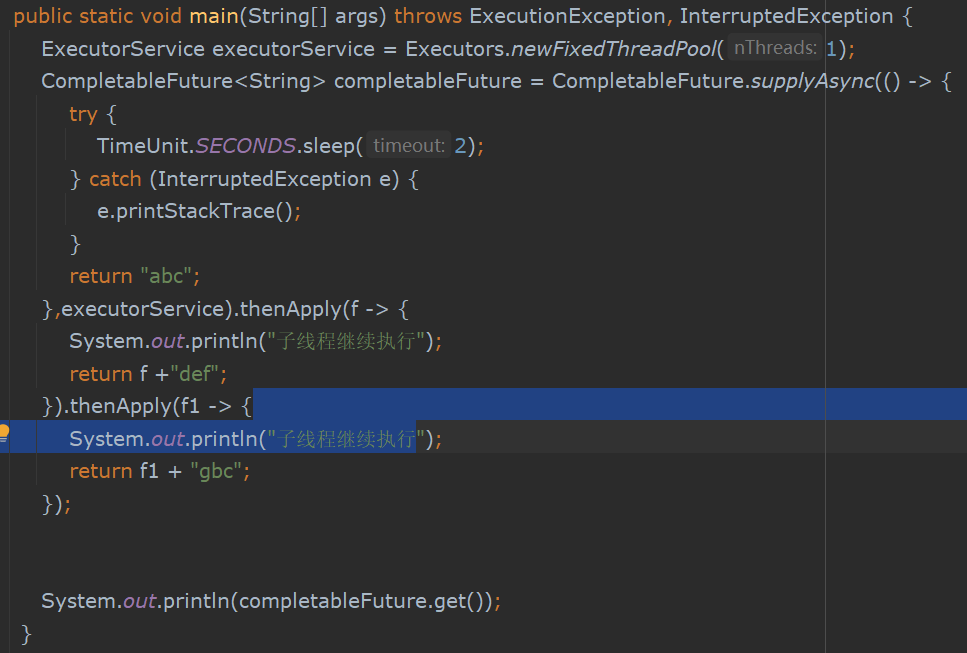The height and width of the screenshot is (653, 967).
Task: Click the catch keyword
Action: point(115,179)
